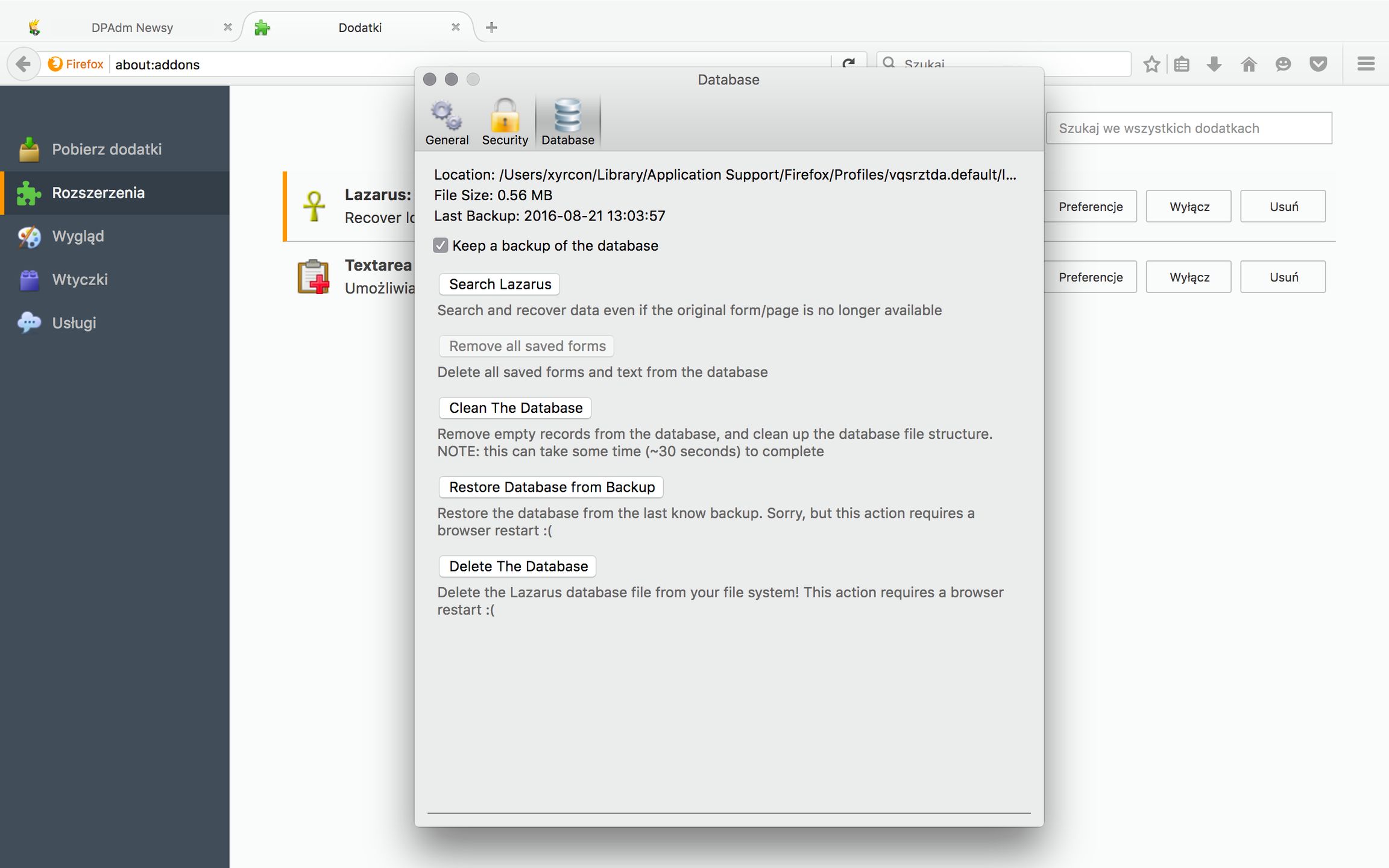Image resolution: width=1389 pixels, height=868 pixels.
Task: Open Wygląd section in sidebar
Action: click(78, 236)
